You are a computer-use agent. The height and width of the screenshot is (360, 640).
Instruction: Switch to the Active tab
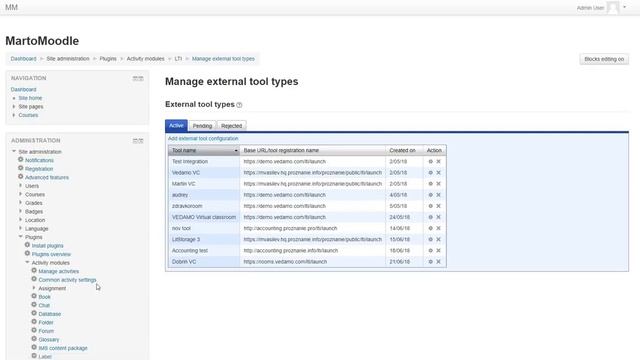click(176, 126)
